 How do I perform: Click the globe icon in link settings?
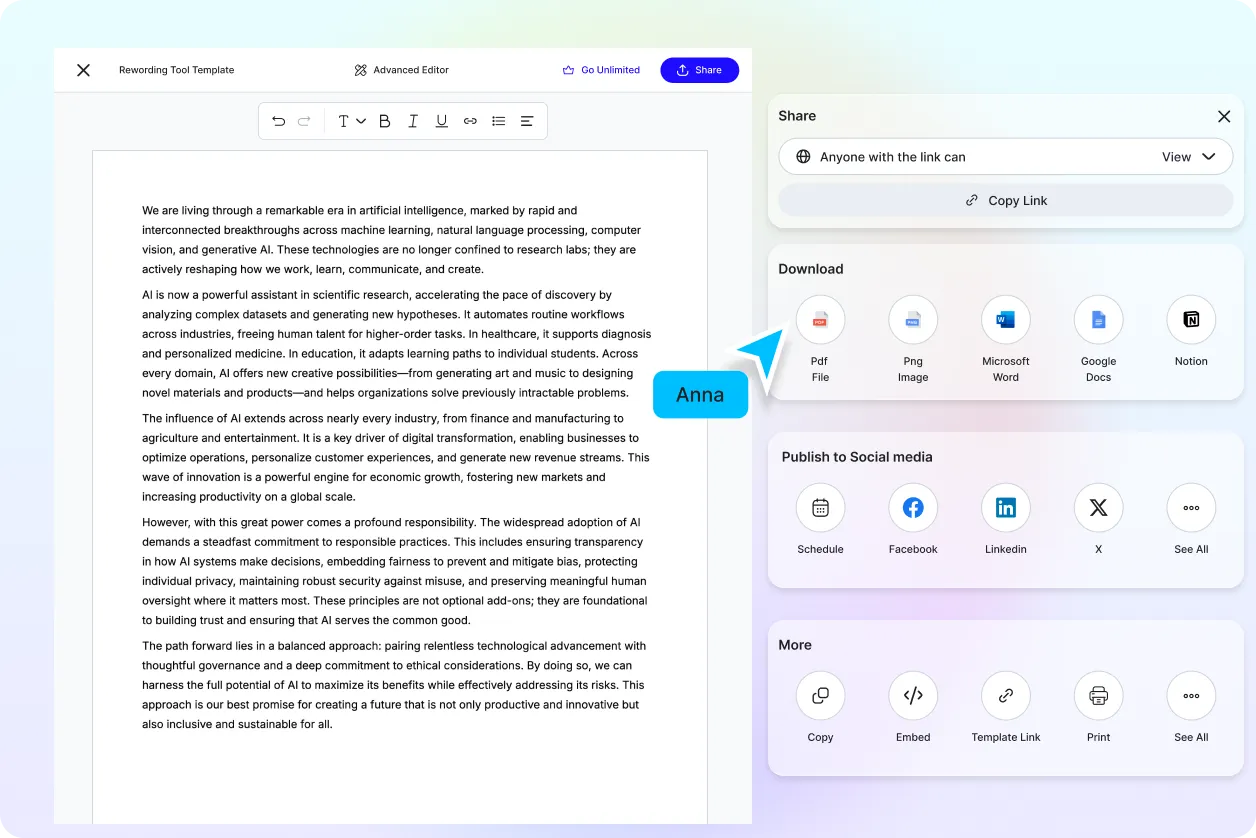(x=803, y=157)
